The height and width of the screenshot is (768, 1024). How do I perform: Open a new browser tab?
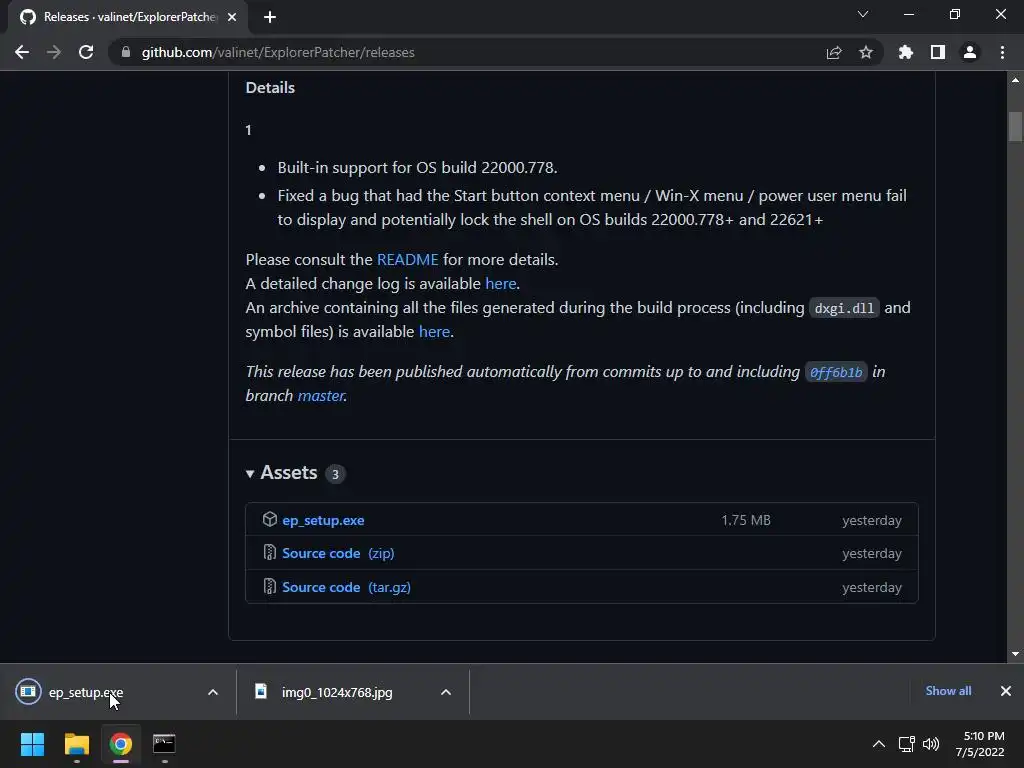tap(270, 17)
